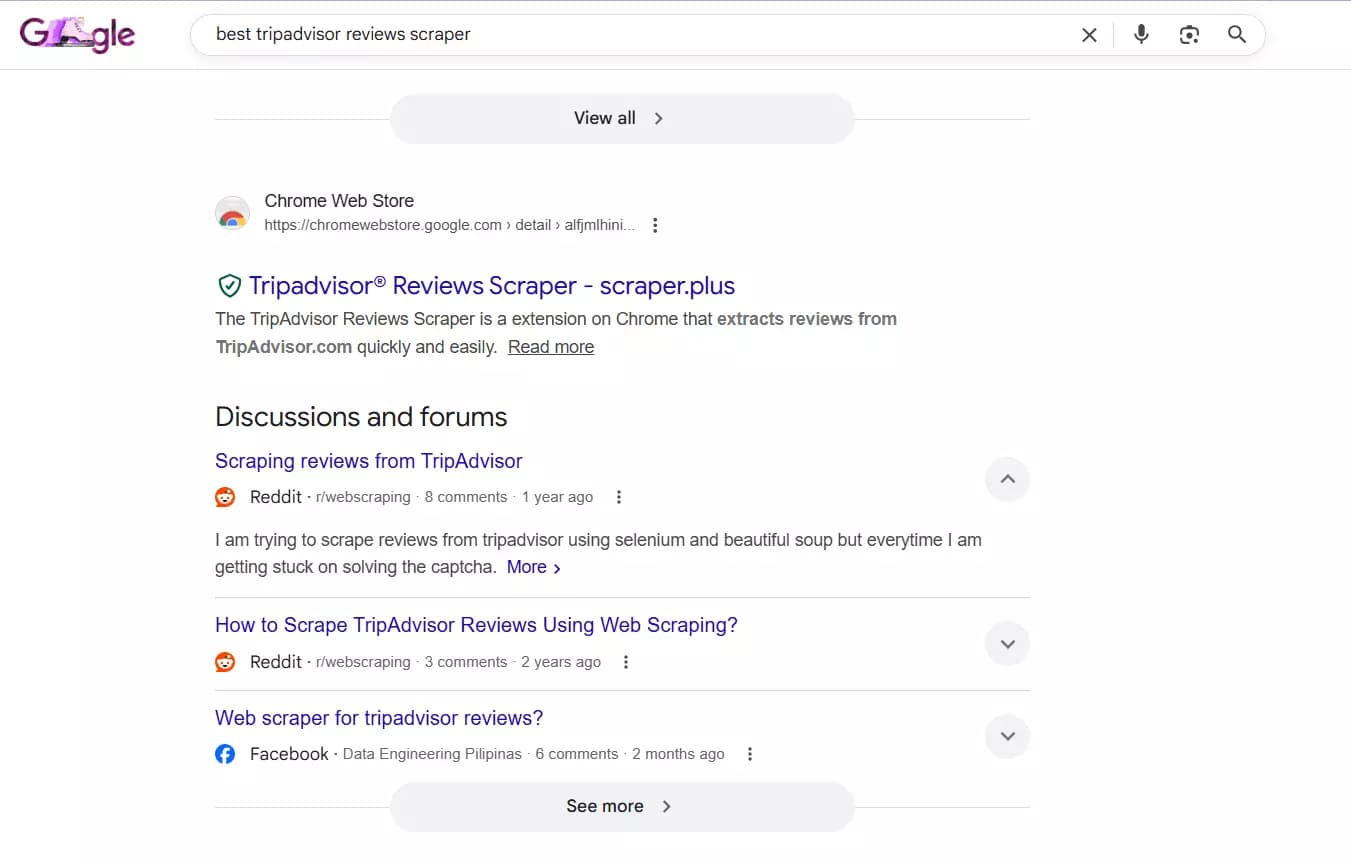The width and height of the screenshot is (1351, 859).
Task: Open the three-dot menu on the first Reddit post
Action: (619, 496)
